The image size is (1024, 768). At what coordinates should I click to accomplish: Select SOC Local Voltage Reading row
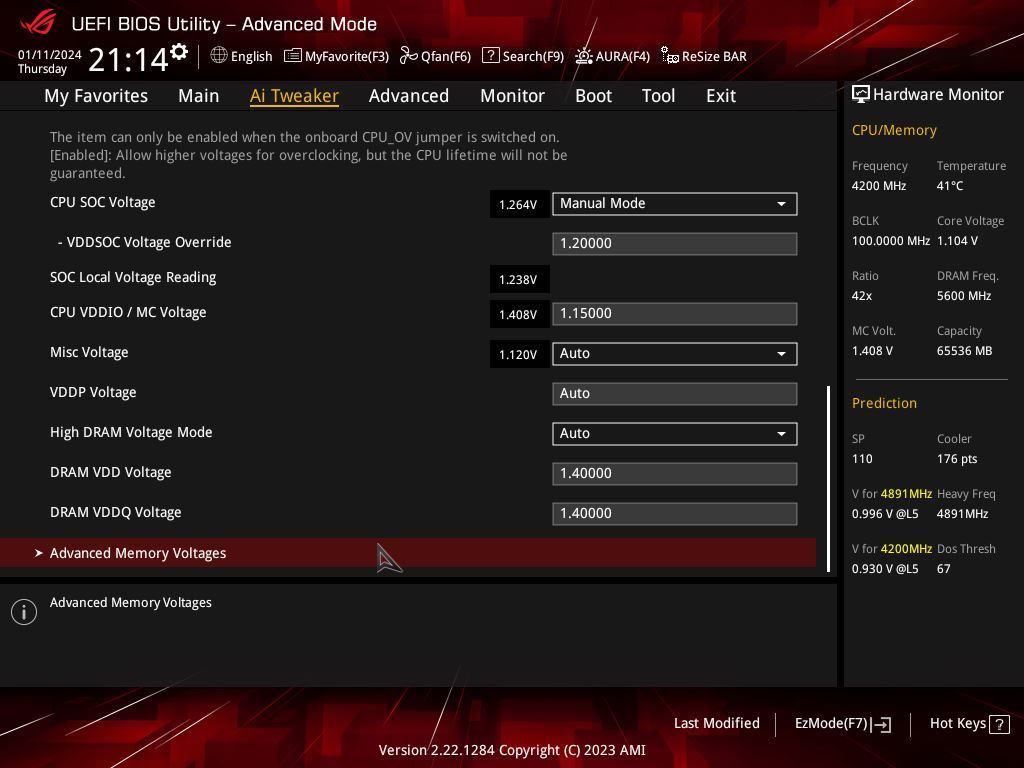point(133,278)
